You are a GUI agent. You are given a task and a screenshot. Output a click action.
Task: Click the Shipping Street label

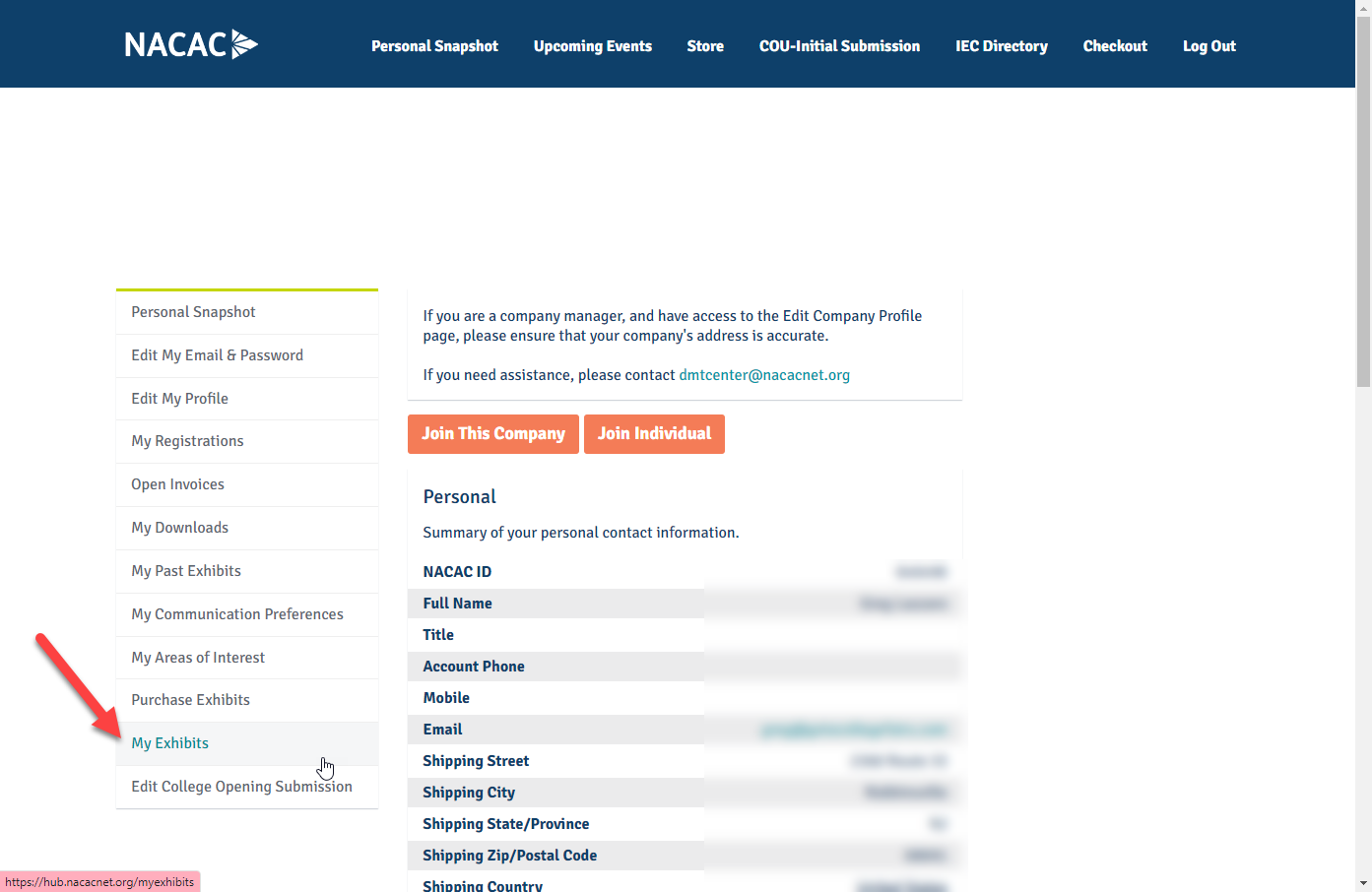click(x=476, y=761)
